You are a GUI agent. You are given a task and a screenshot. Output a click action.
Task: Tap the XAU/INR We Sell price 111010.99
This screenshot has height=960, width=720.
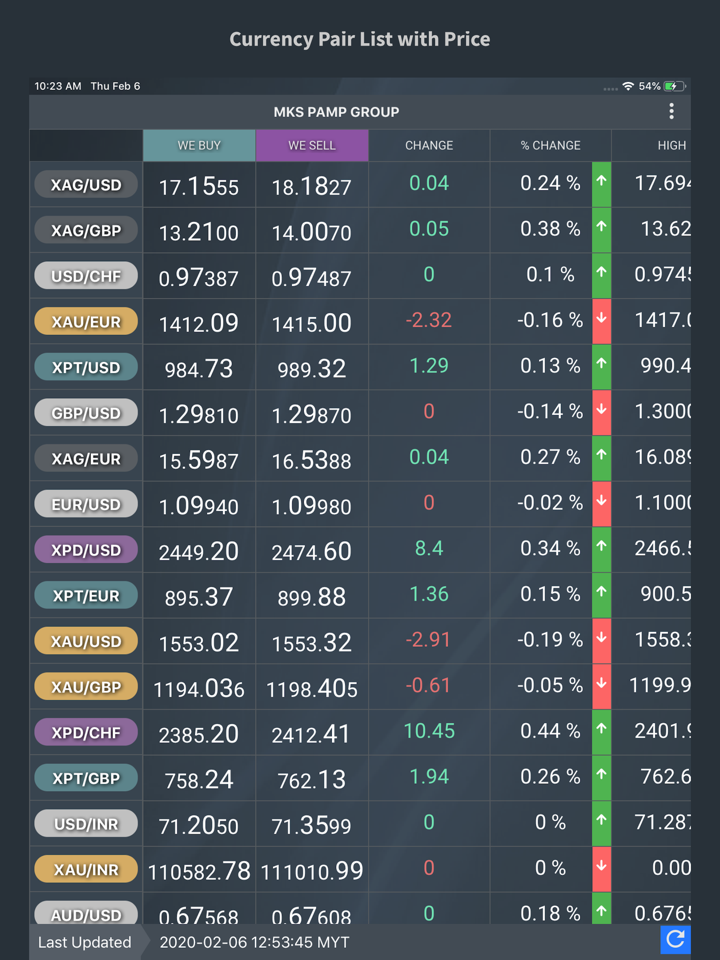tap(312, 870)
